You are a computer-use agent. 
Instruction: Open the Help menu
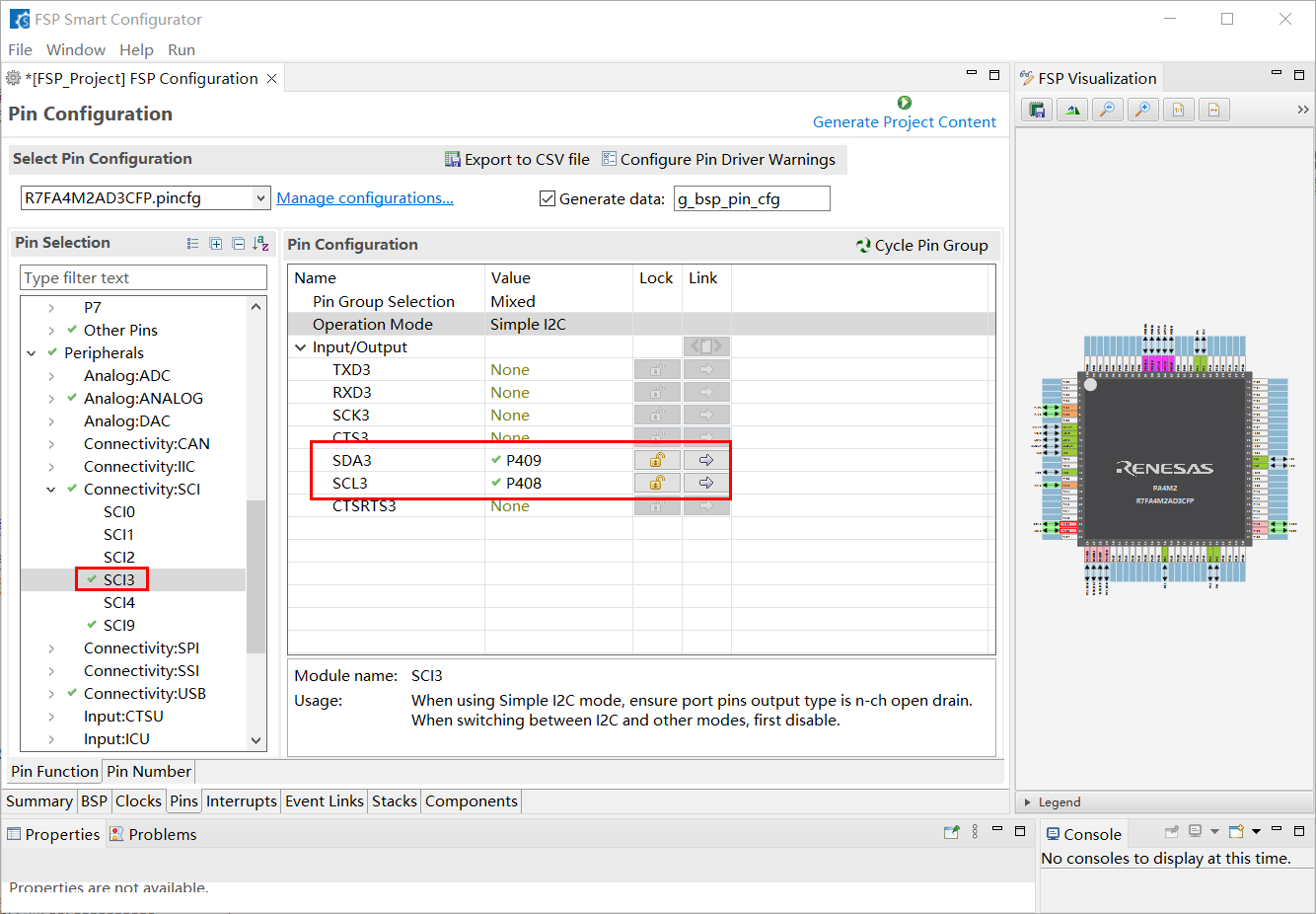point(136,49)
